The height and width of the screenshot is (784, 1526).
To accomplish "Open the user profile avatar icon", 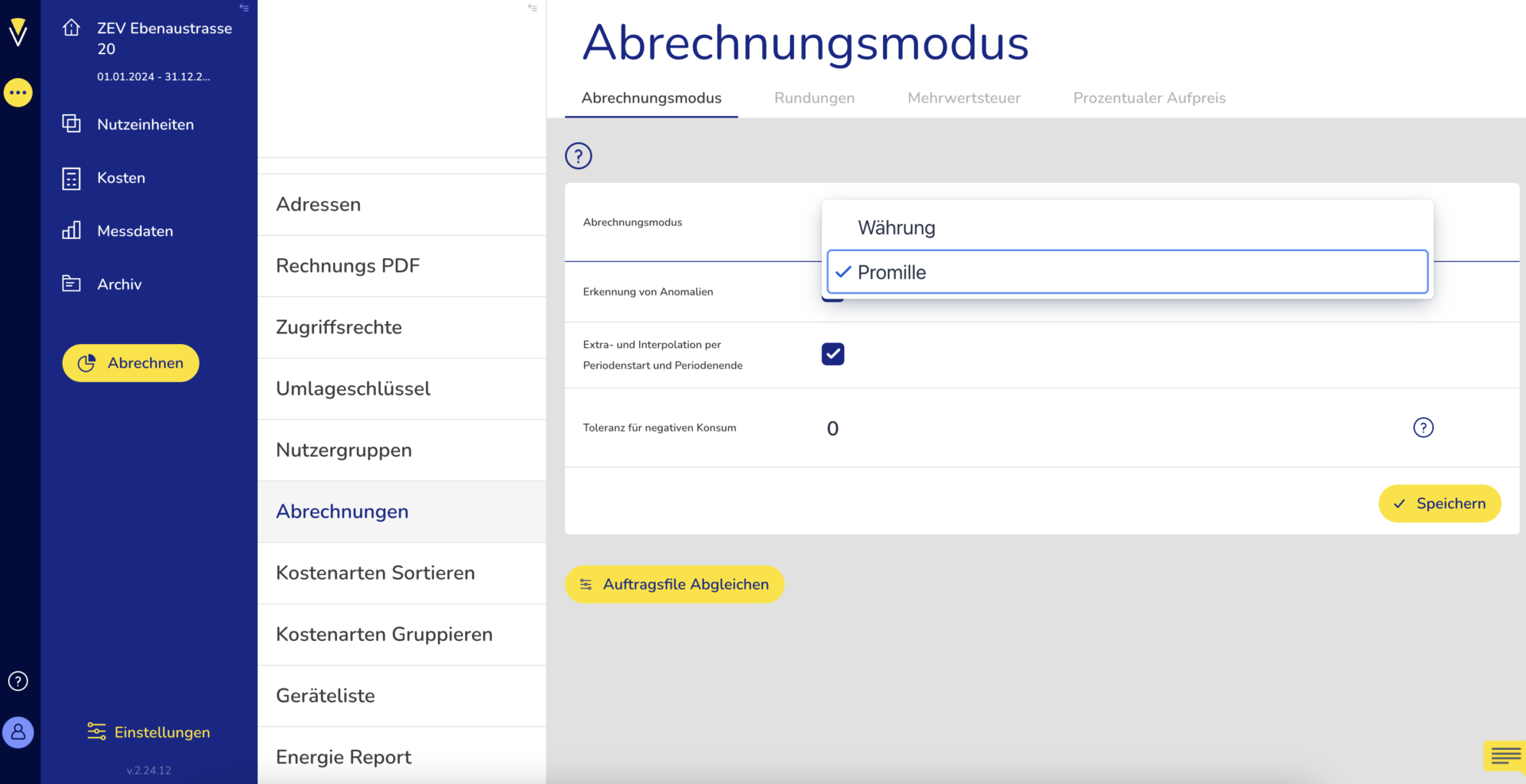I will [x=17, y=732].
